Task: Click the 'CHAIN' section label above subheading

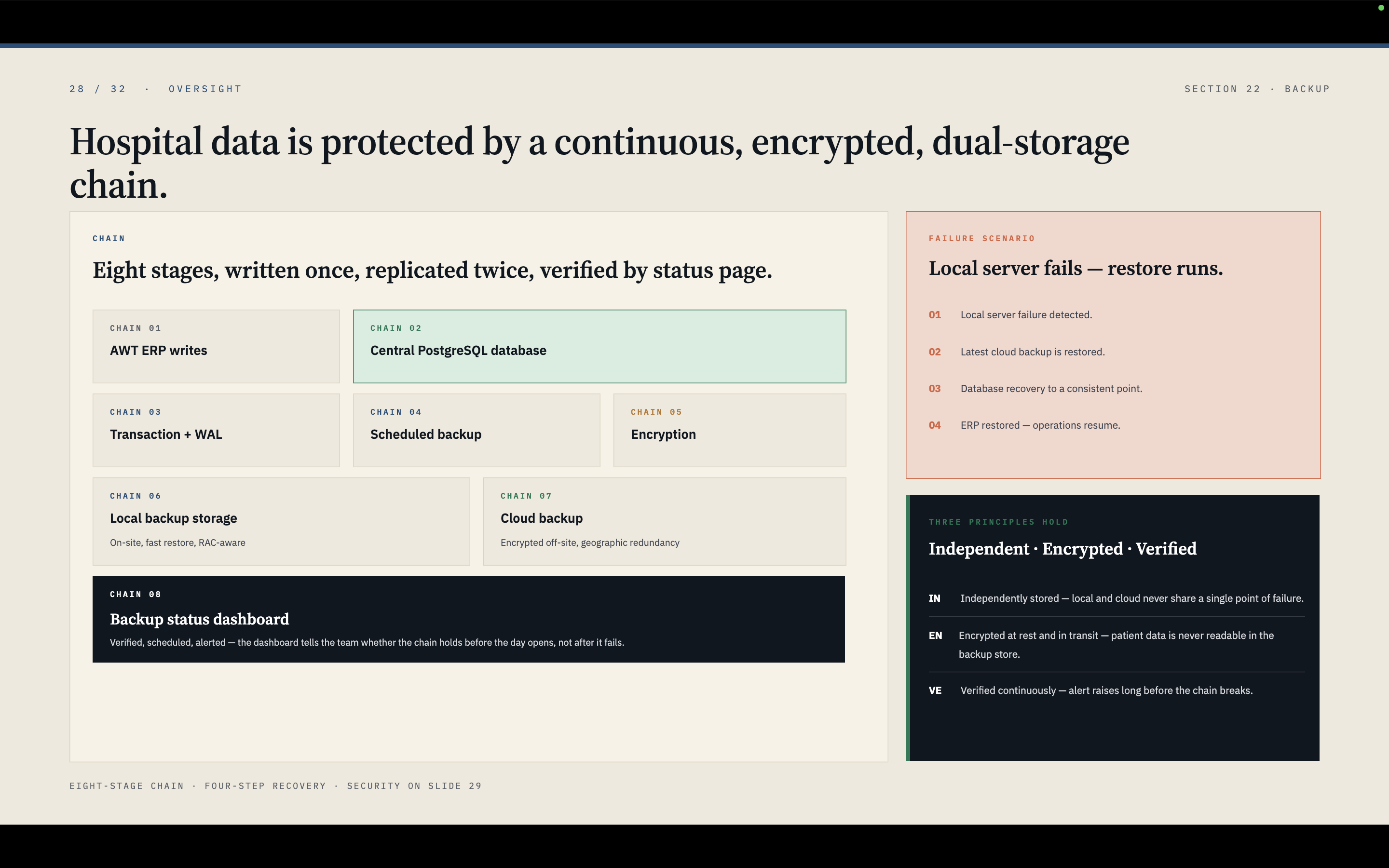Action: click(x=109, y=238)
